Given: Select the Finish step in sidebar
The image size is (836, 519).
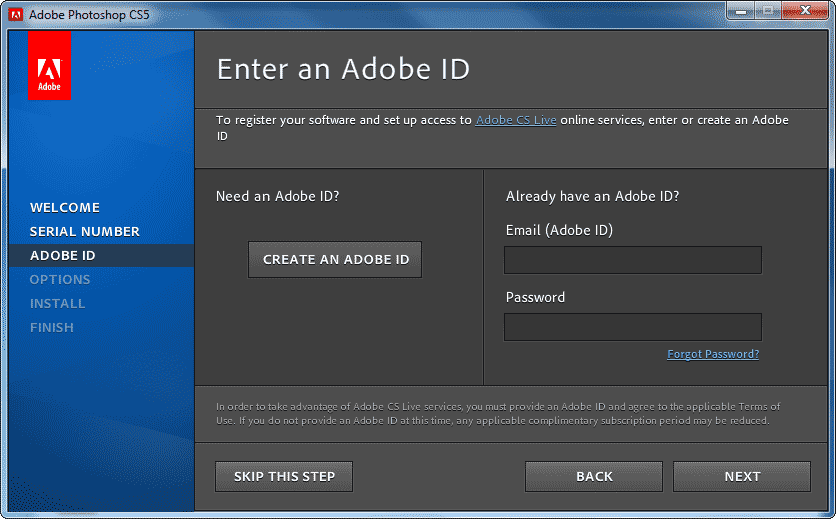Looking at the screenshot, I should (52, 328).
